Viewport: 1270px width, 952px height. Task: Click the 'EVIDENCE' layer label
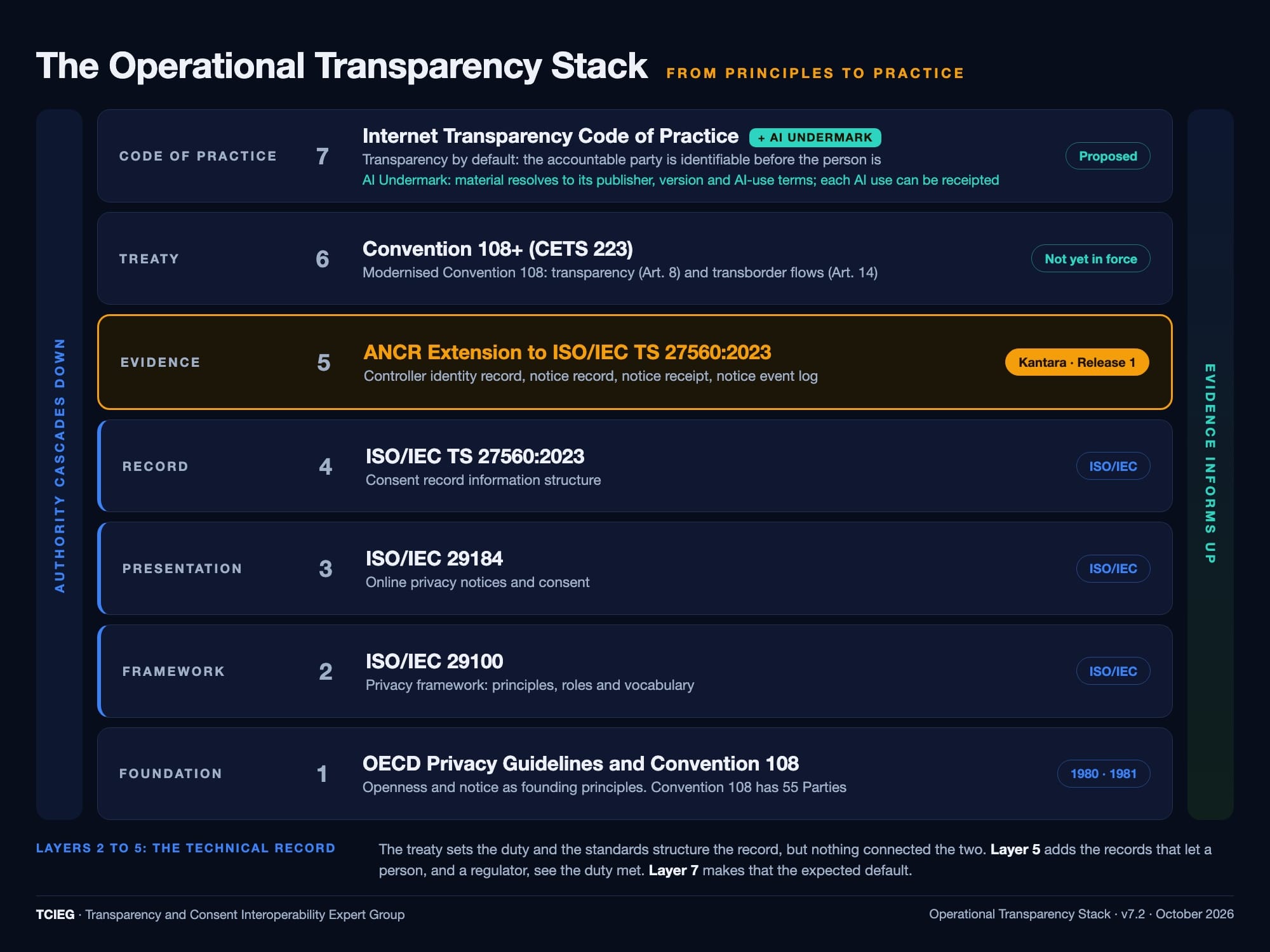tap(161, 362)
